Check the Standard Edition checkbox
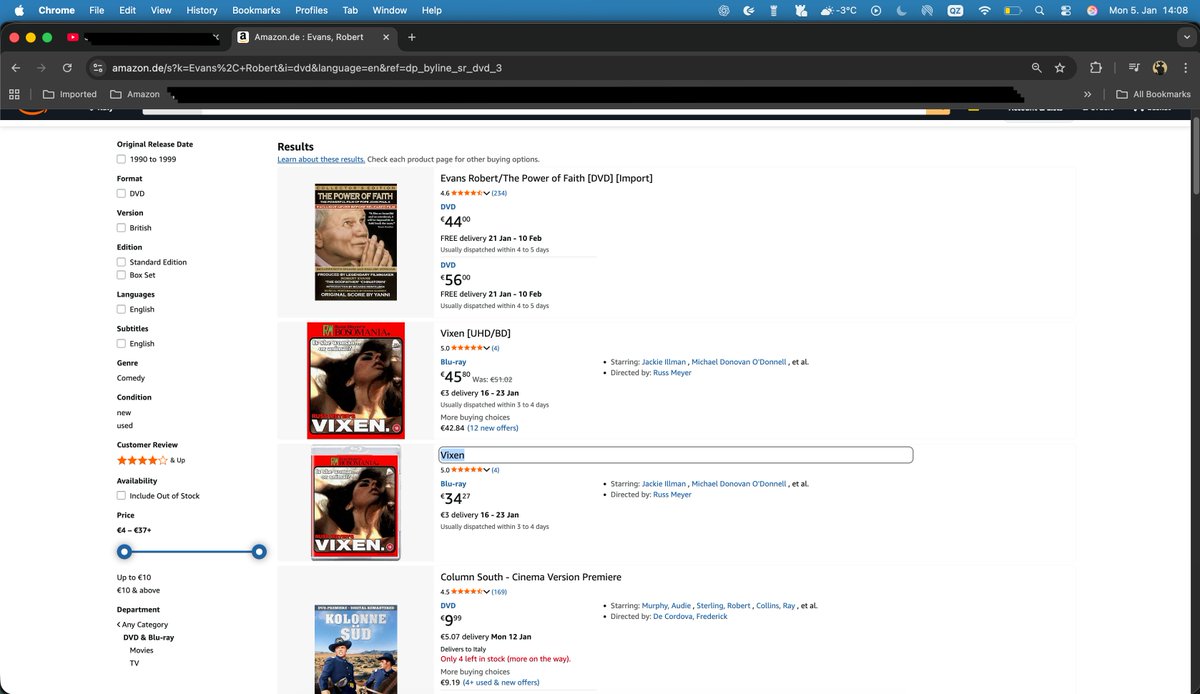This screenshot has height=694, width=1200. tap(121, 262)
